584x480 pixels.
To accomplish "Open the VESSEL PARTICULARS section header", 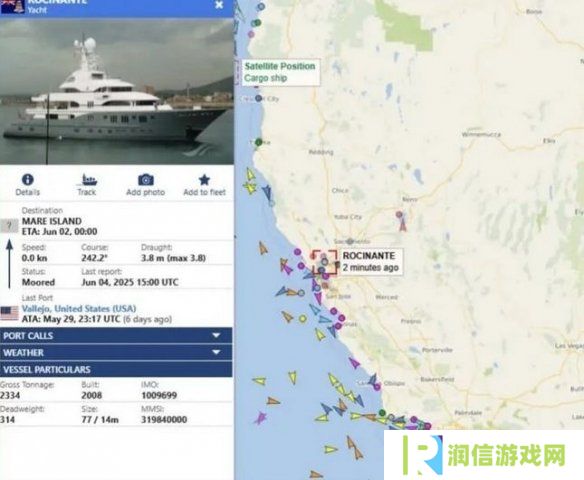I will coord(116,369).
